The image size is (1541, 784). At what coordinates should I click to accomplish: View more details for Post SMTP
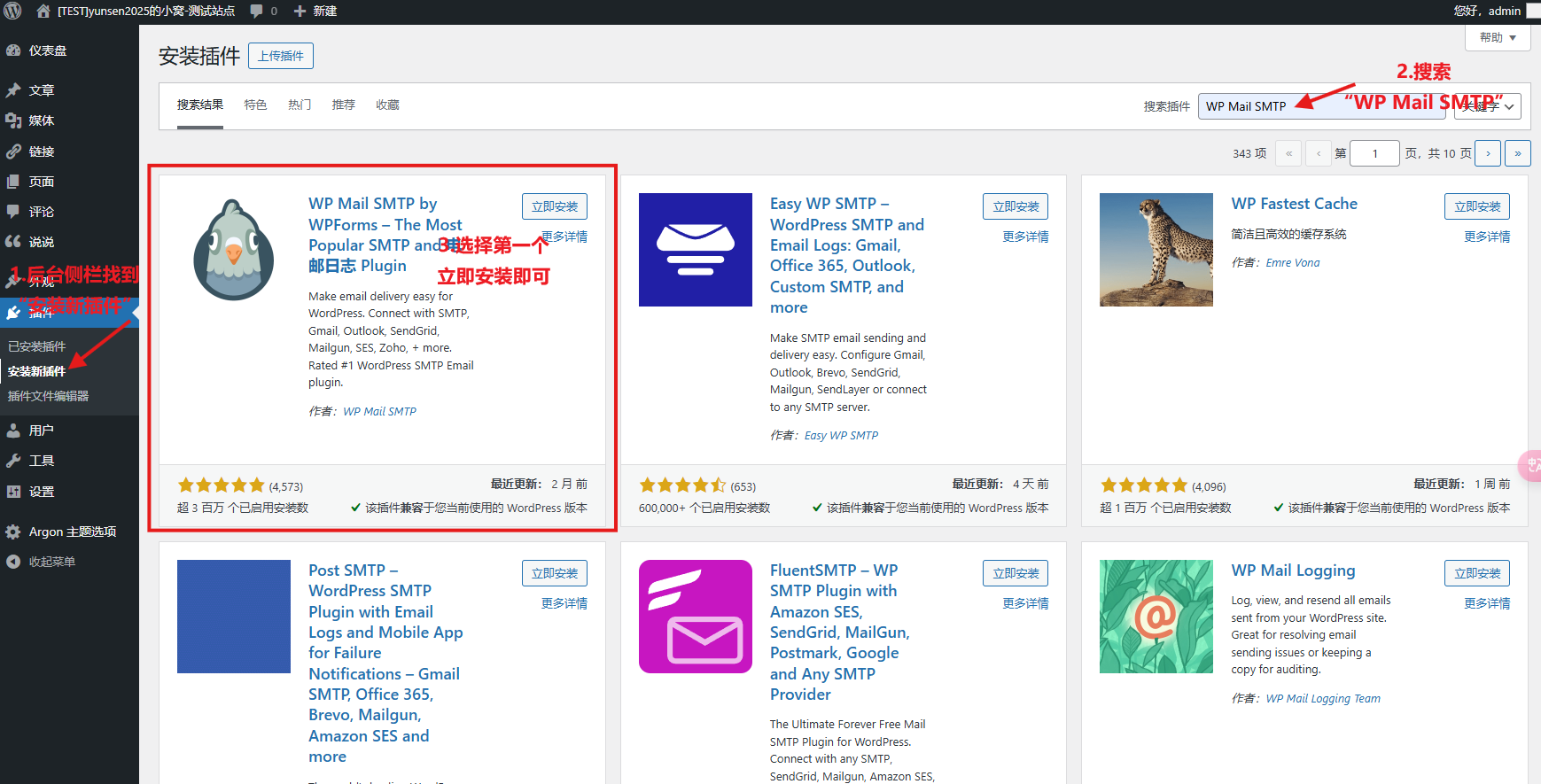pos(564,603)
